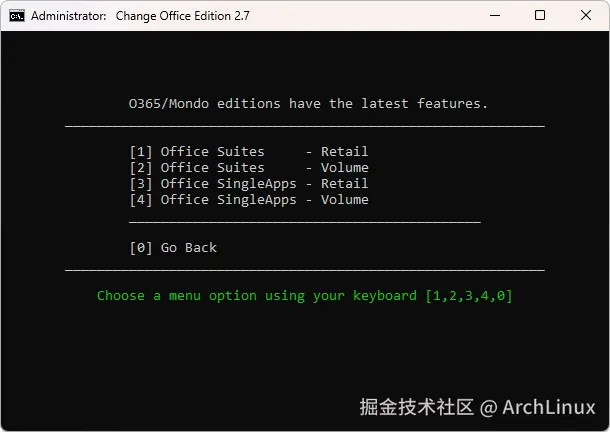Click the separator line above the green prompt
Viewport: 610px width, 432px height.
(x=304, y=270)
